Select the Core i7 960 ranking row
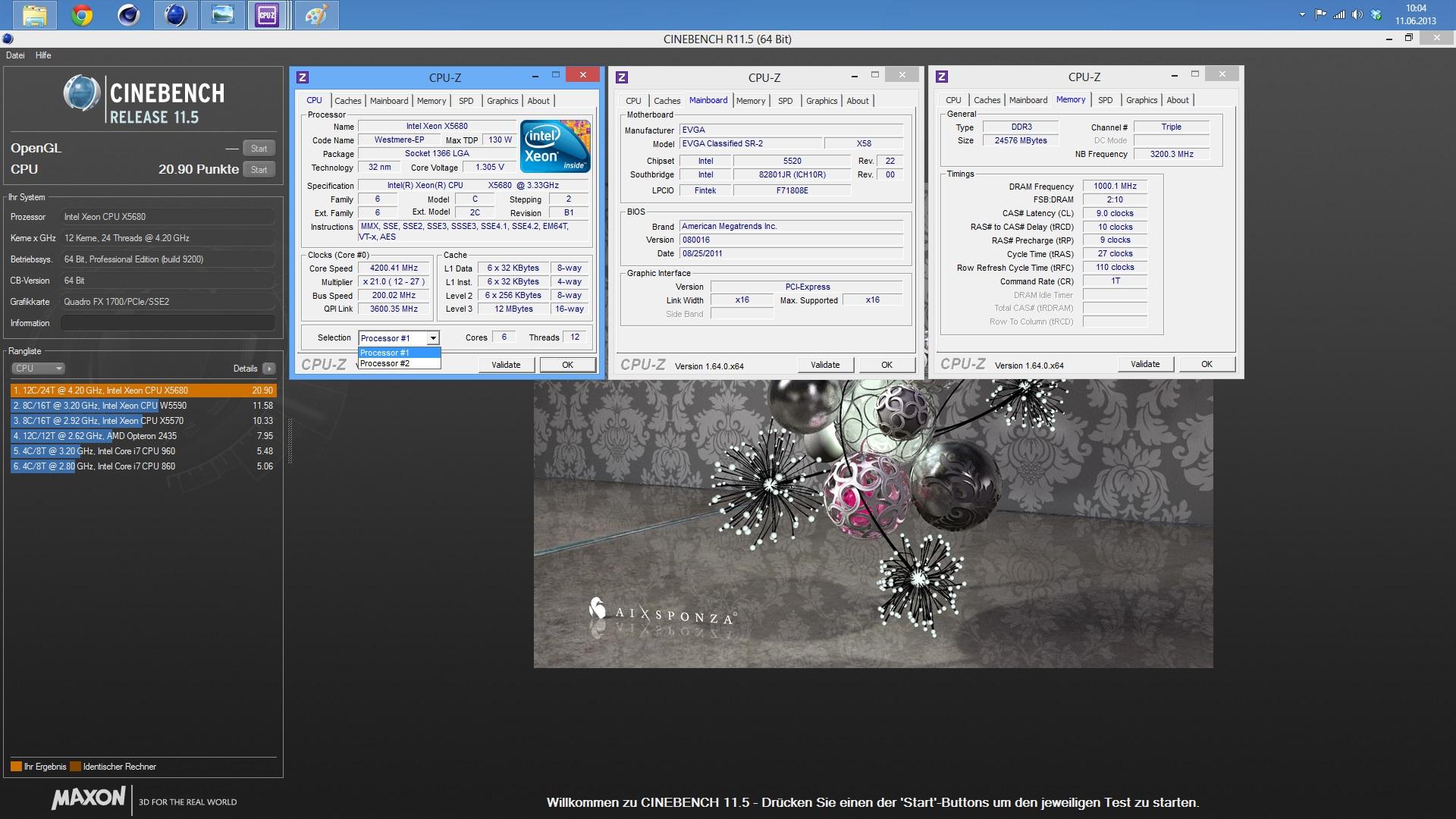The image size is (1456, 819). point(143,451)
